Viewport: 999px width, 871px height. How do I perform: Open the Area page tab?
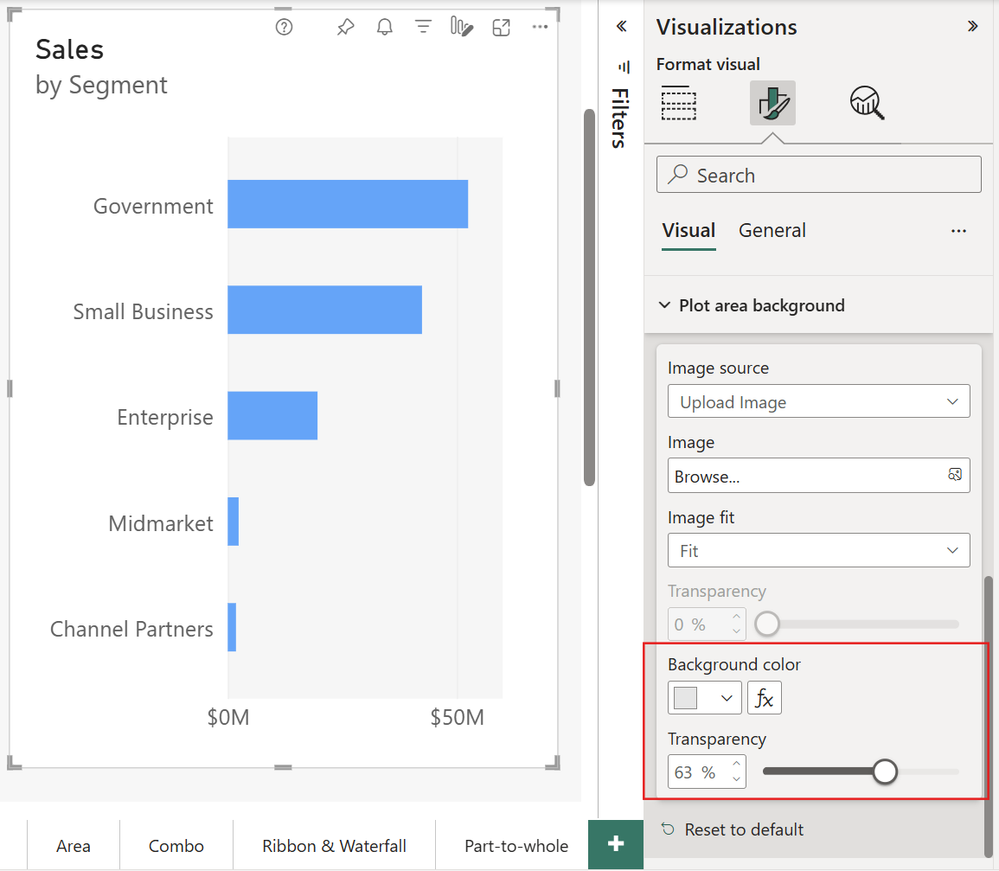pos(73,846)
